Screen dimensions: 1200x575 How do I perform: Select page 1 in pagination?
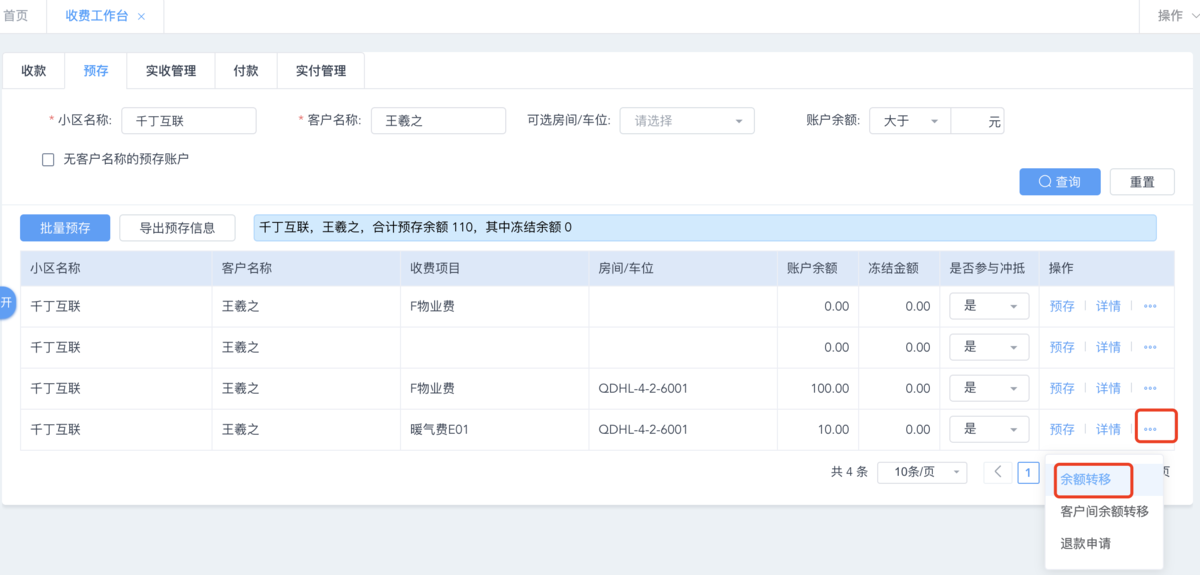pyautogui.click(x=1028, y=472)
